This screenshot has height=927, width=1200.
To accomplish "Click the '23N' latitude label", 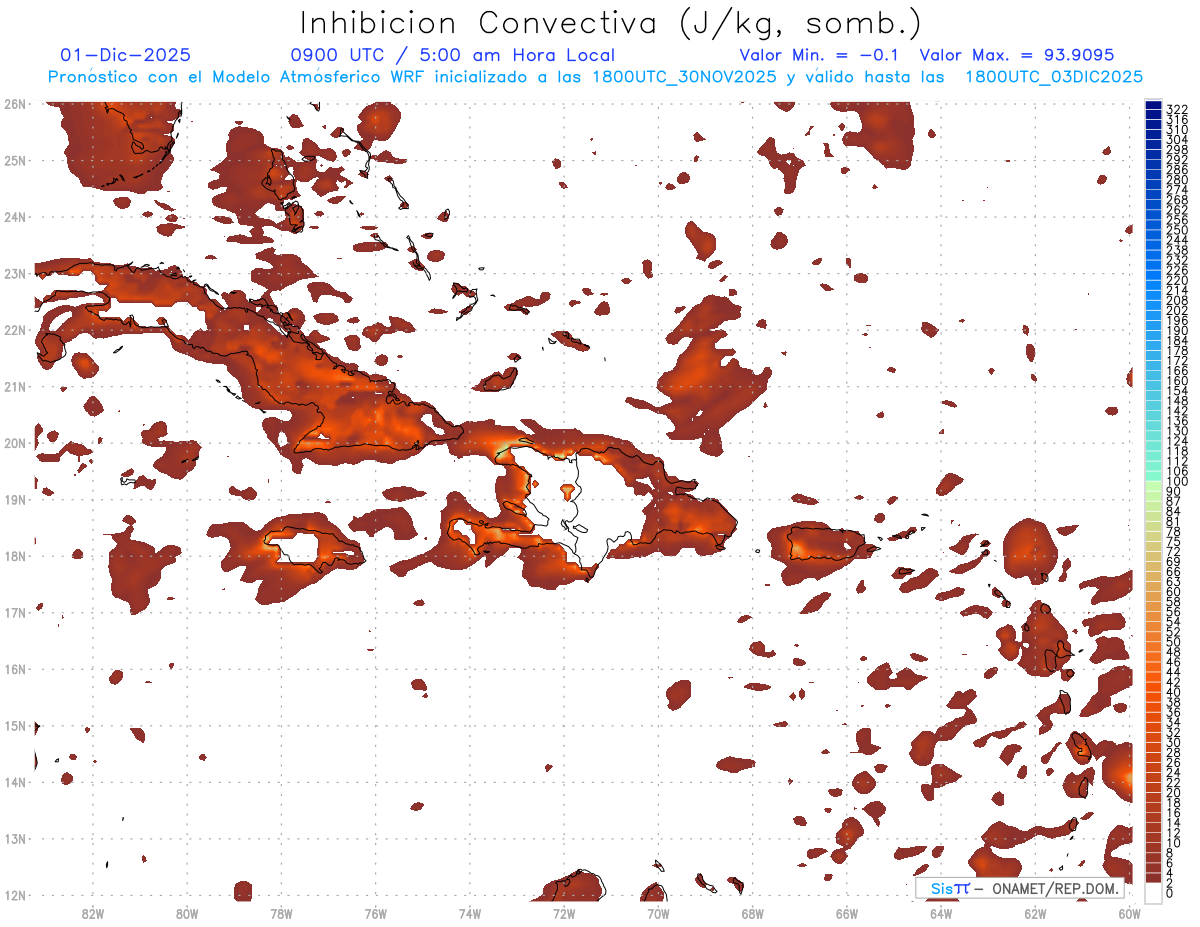I will point(15,273).
